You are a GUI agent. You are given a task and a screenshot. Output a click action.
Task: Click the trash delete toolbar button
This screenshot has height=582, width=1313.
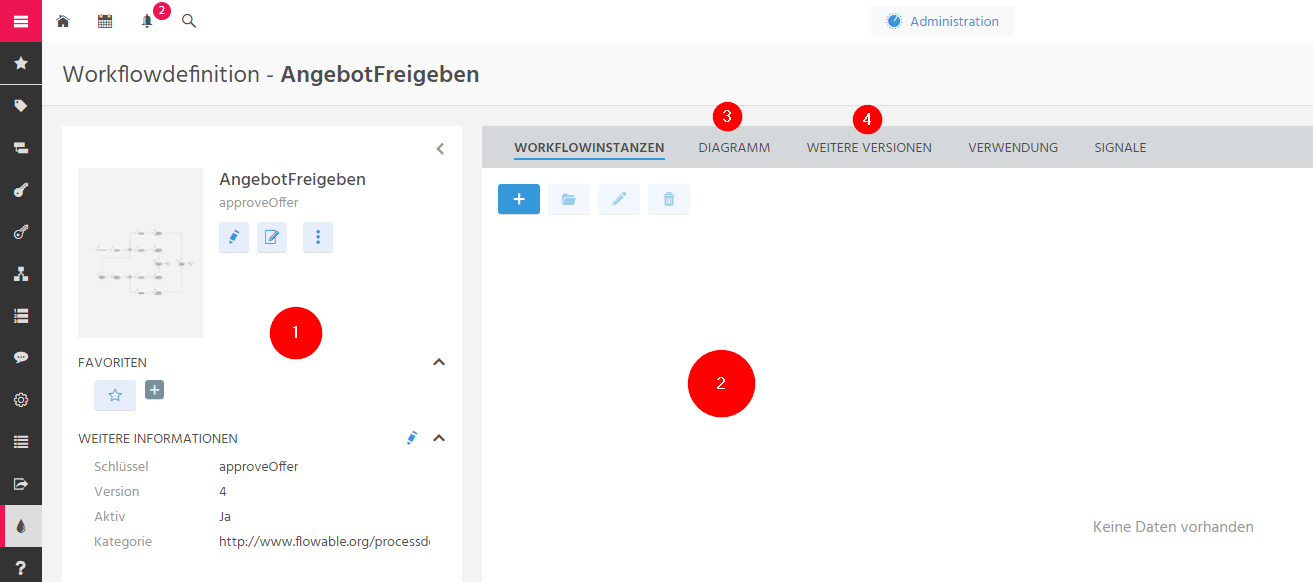(x=669, y=199)
